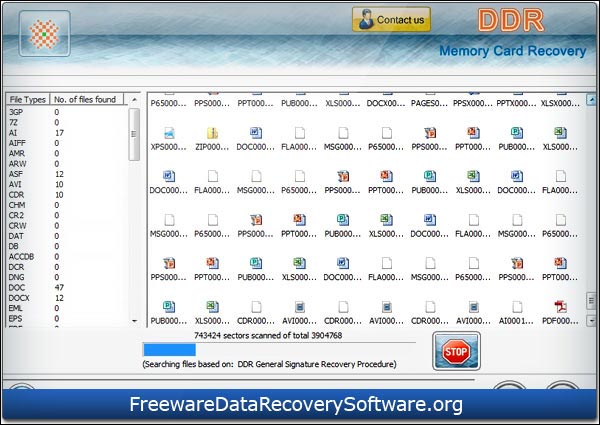Click the DOCX00 file label
The image size is (600, 425).
[386, 103]
